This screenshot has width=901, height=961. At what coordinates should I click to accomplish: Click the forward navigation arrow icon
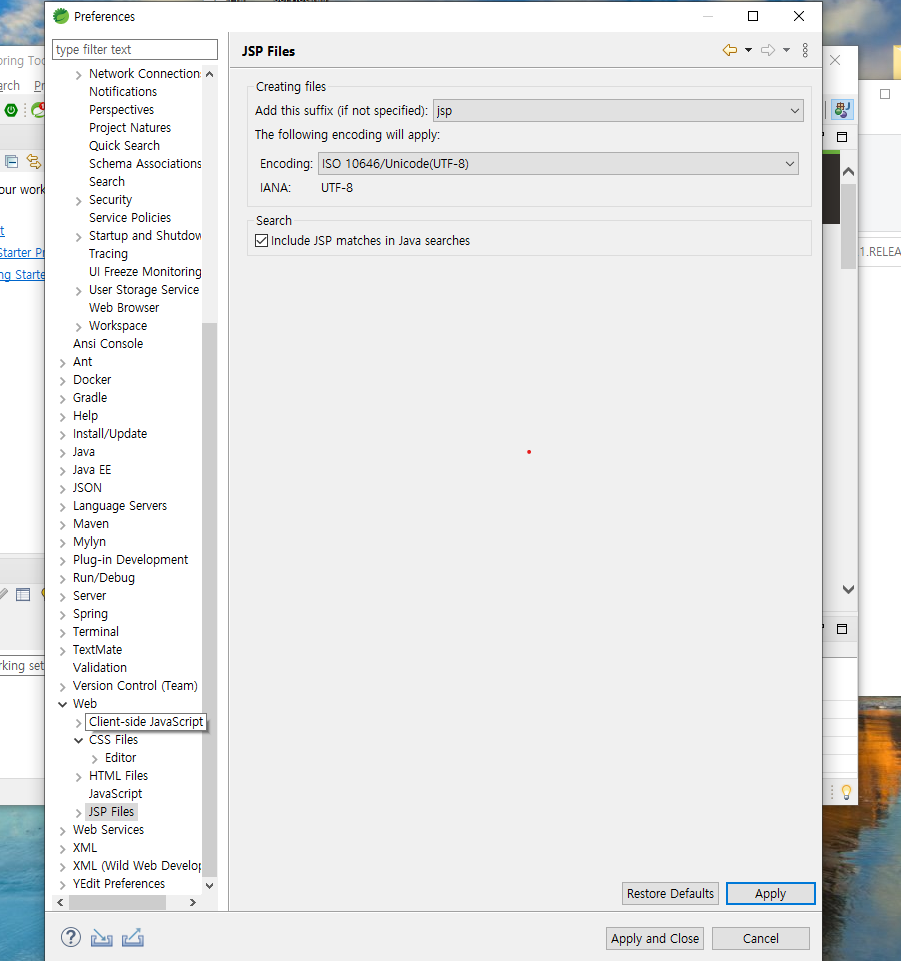pyautogui.click(x=767, y=50)
